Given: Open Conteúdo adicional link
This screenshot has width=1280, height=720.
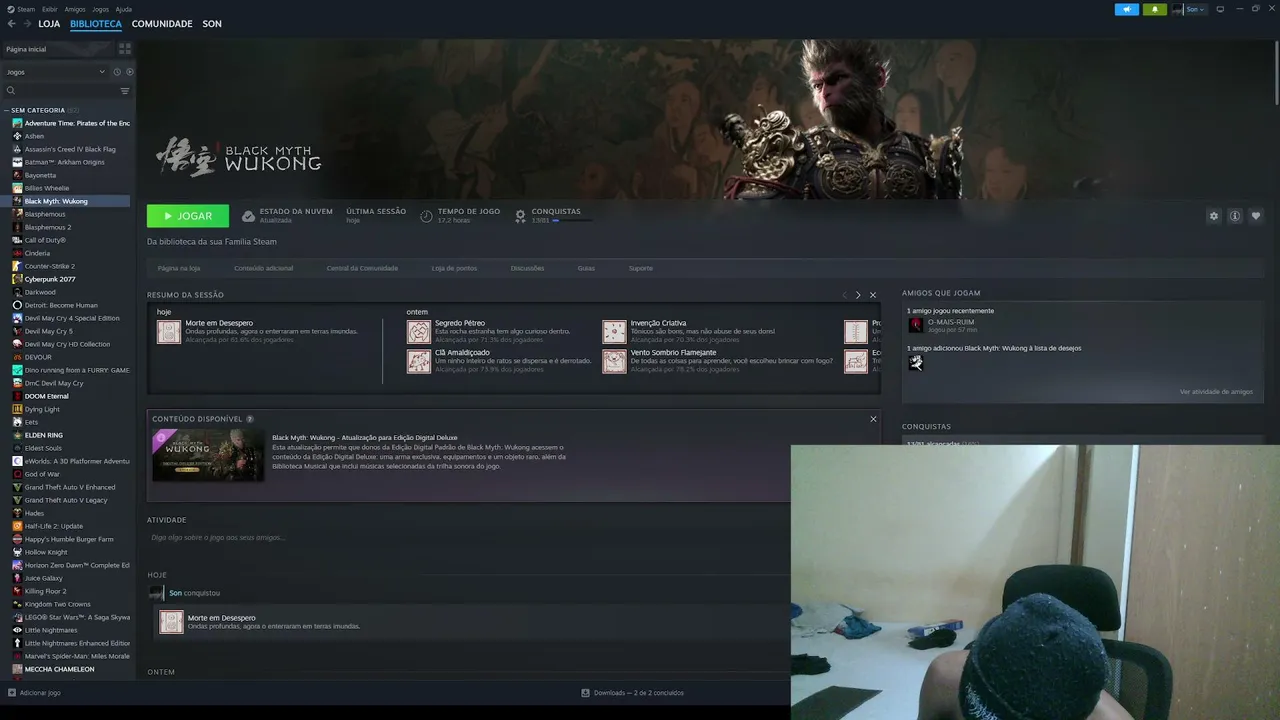Looking at the screenshot, I should 264,268.
